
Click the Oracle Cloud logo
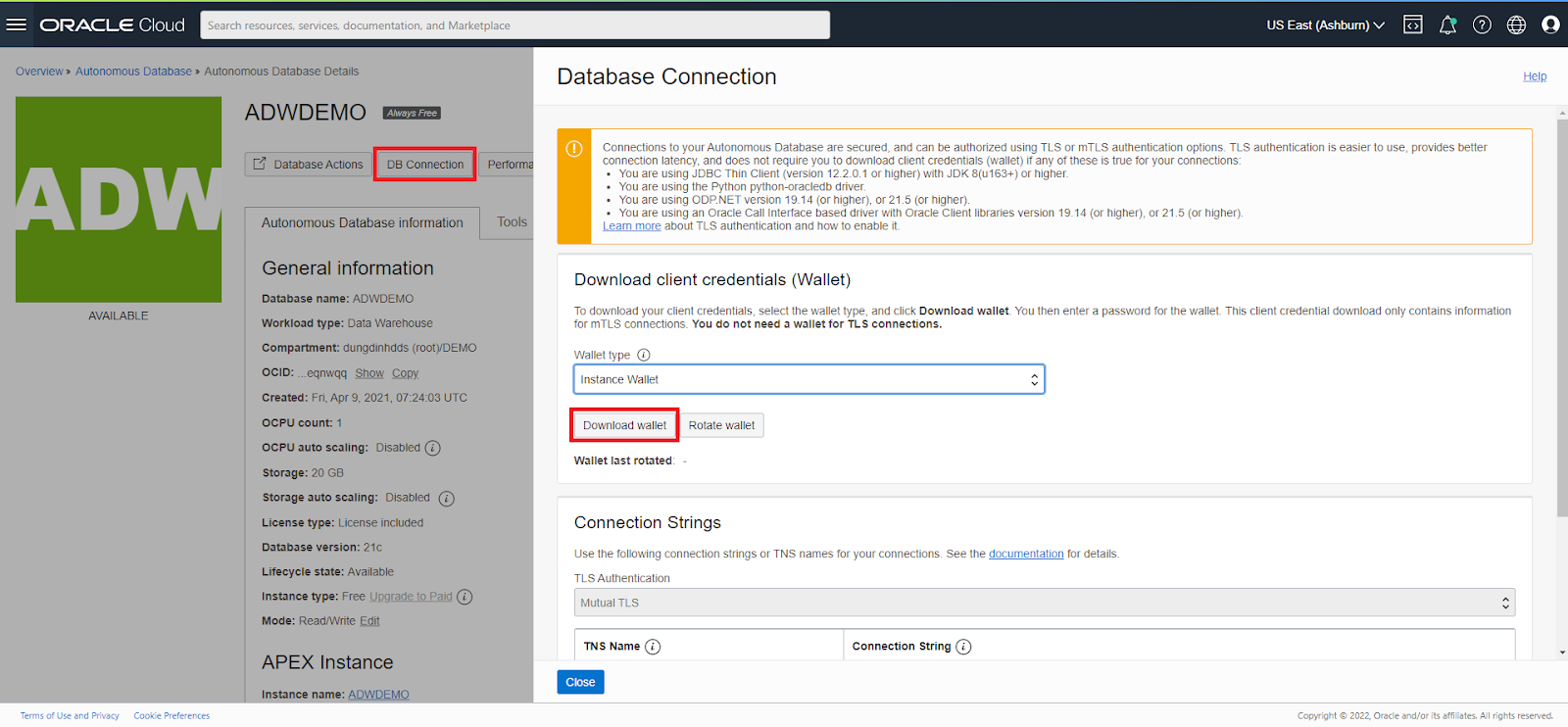112,24
